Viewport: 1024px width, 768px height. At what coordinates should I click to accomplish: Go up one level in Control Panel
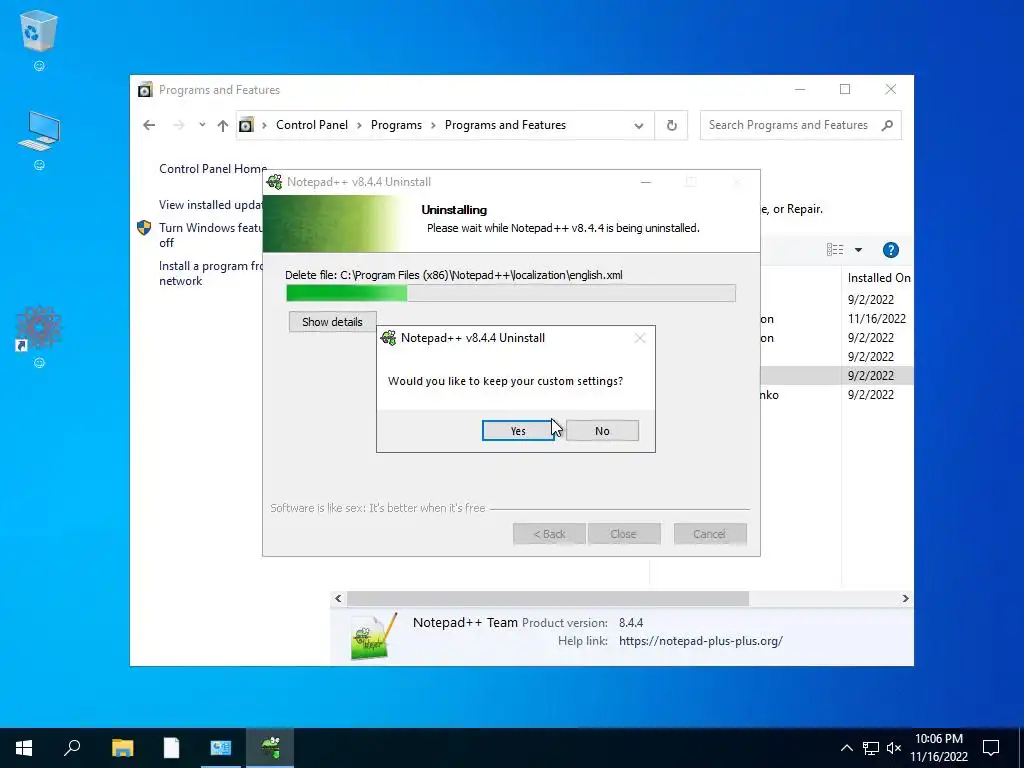223,125
